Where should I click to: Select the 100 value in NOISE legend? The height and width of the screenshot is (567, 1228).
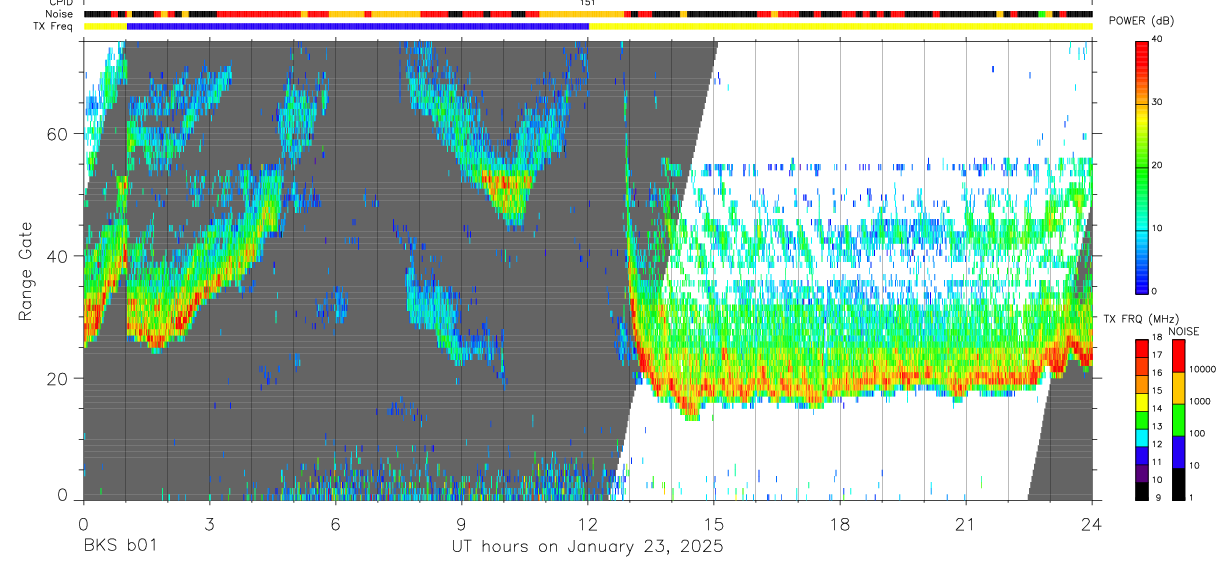click(x=1199, y=433)
